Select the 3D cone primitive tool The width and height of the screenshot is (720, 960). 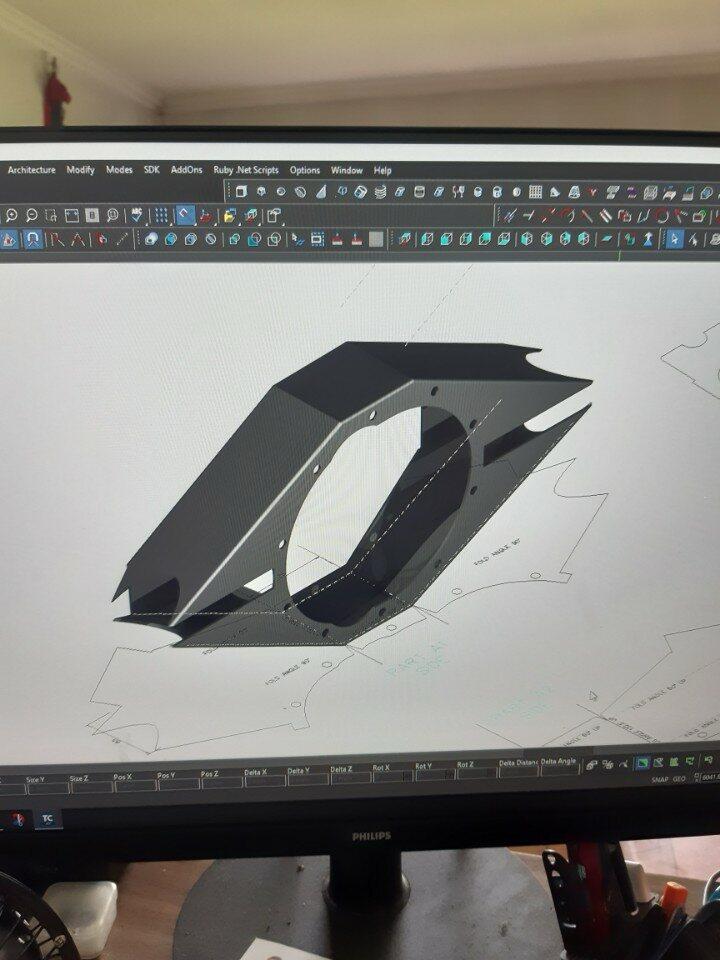pos(322,191)
